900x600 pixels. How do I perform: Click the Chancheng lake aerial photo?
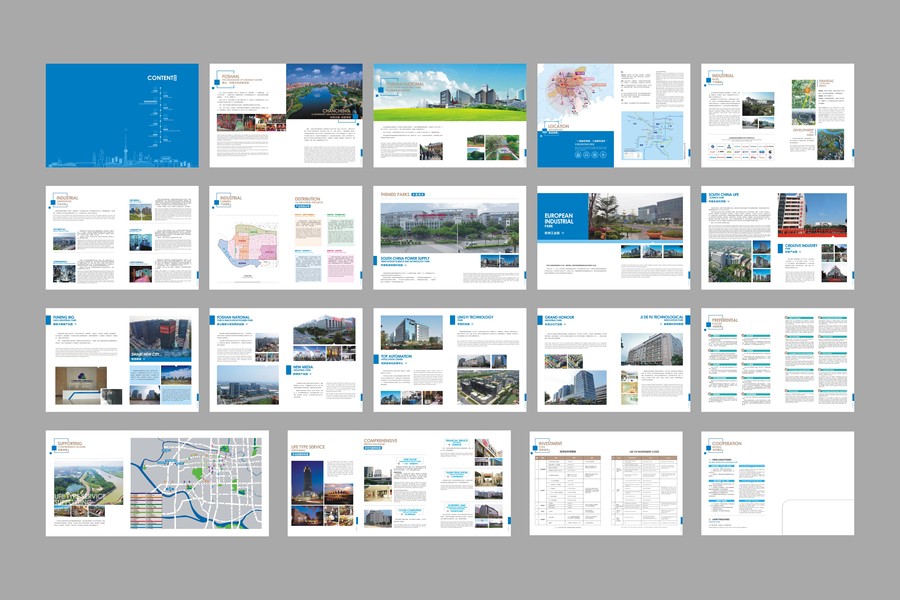click(x=324, y=92)
